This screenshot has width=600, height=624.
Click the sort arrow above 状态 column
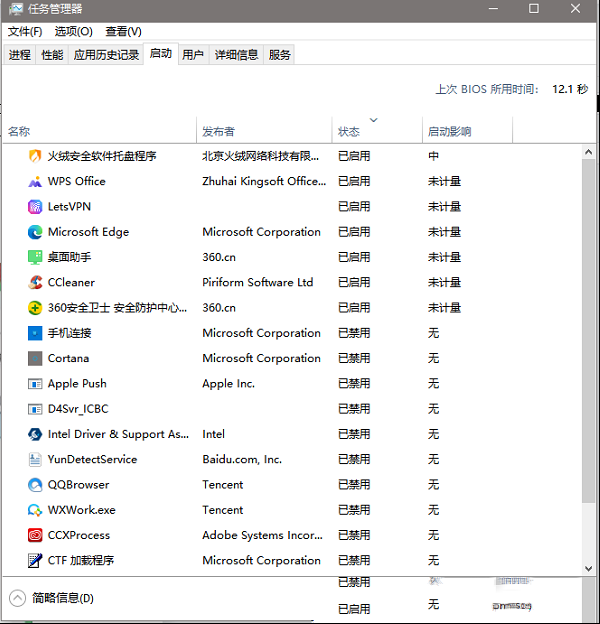[x=374, y=120]
